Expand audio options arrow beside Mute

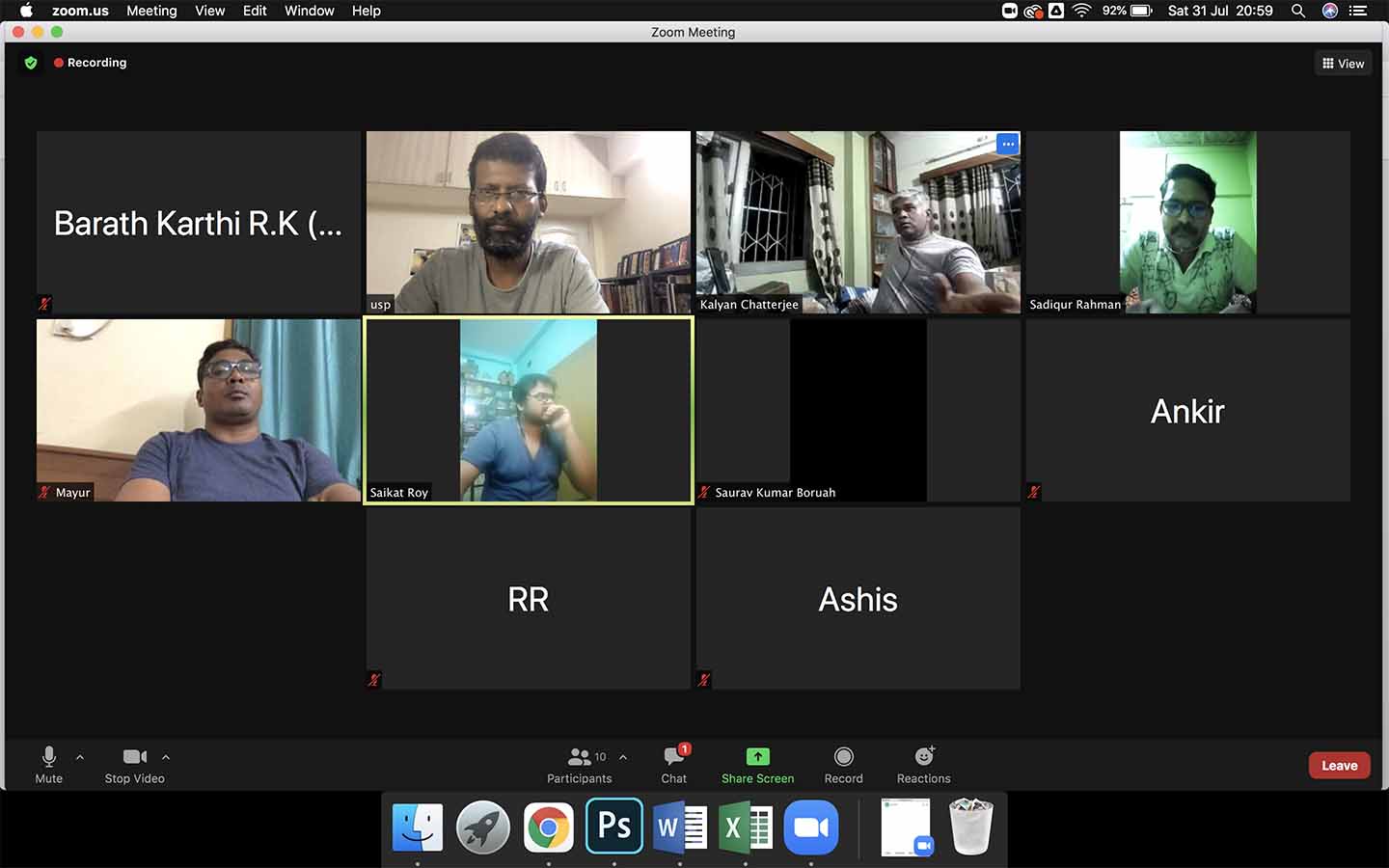pos(80,757)
